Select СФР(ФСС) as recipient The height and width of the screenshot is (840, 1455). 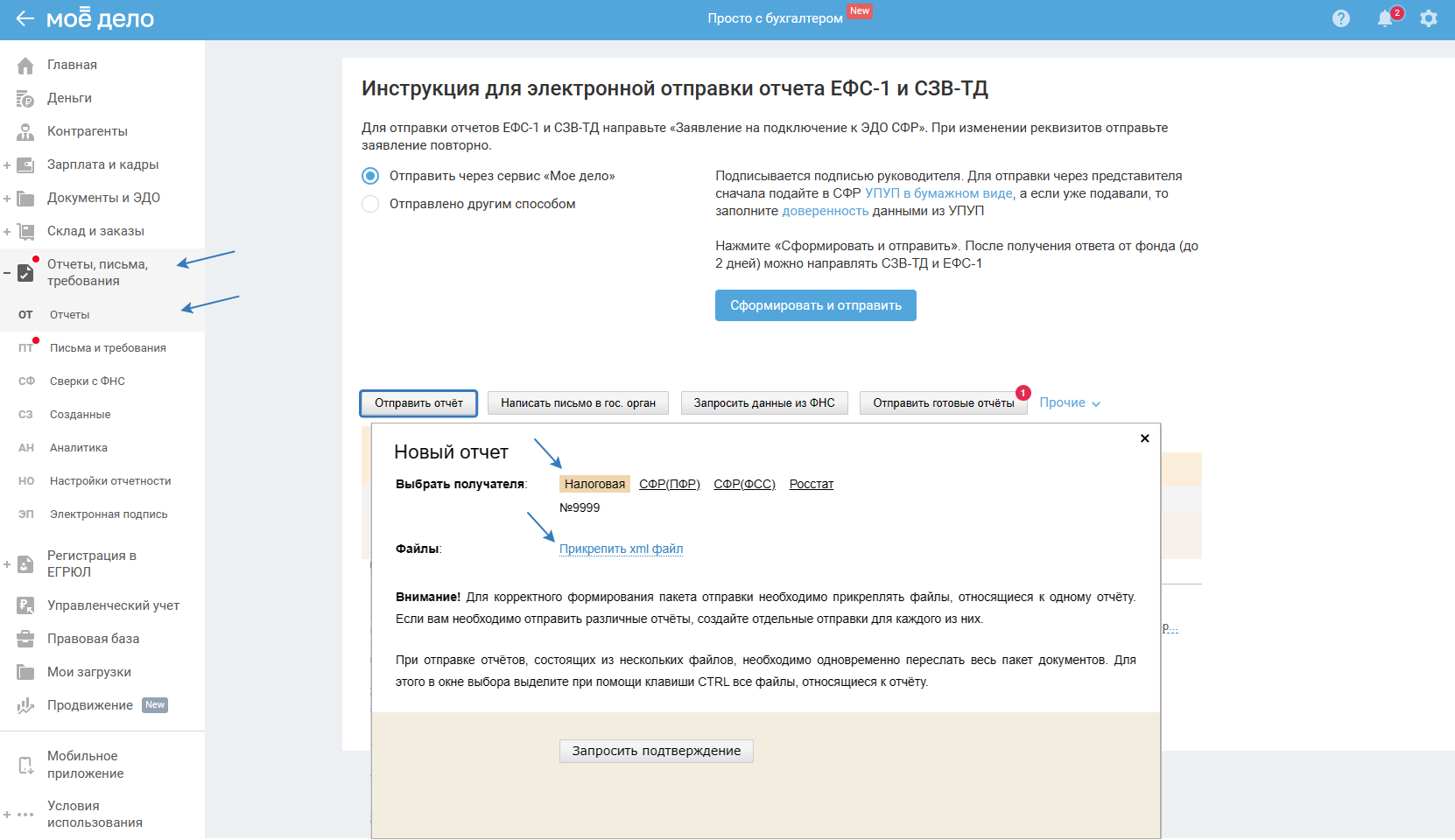point(744,484)
